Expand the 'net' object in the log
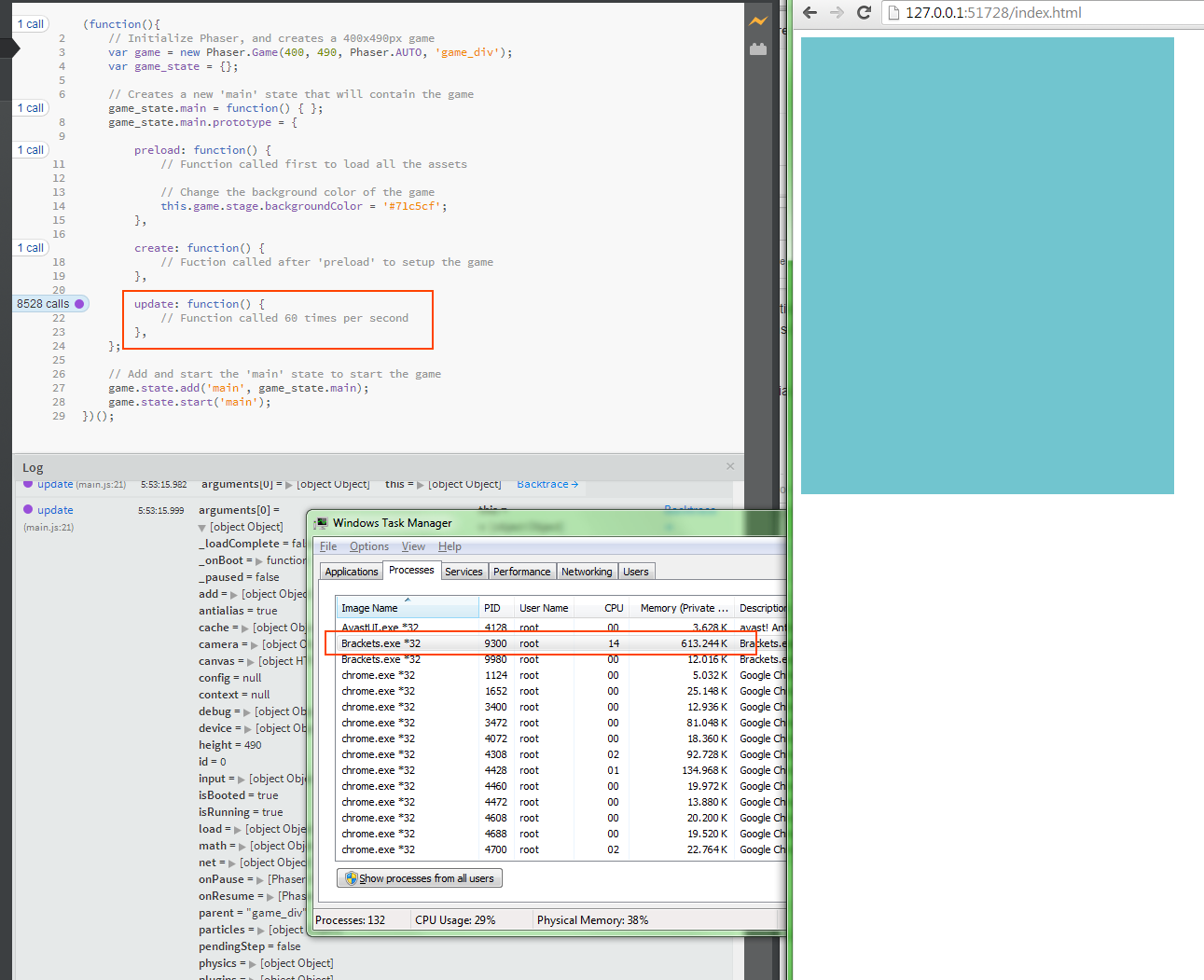This screenshot has width=1204, height=980. 232,863
